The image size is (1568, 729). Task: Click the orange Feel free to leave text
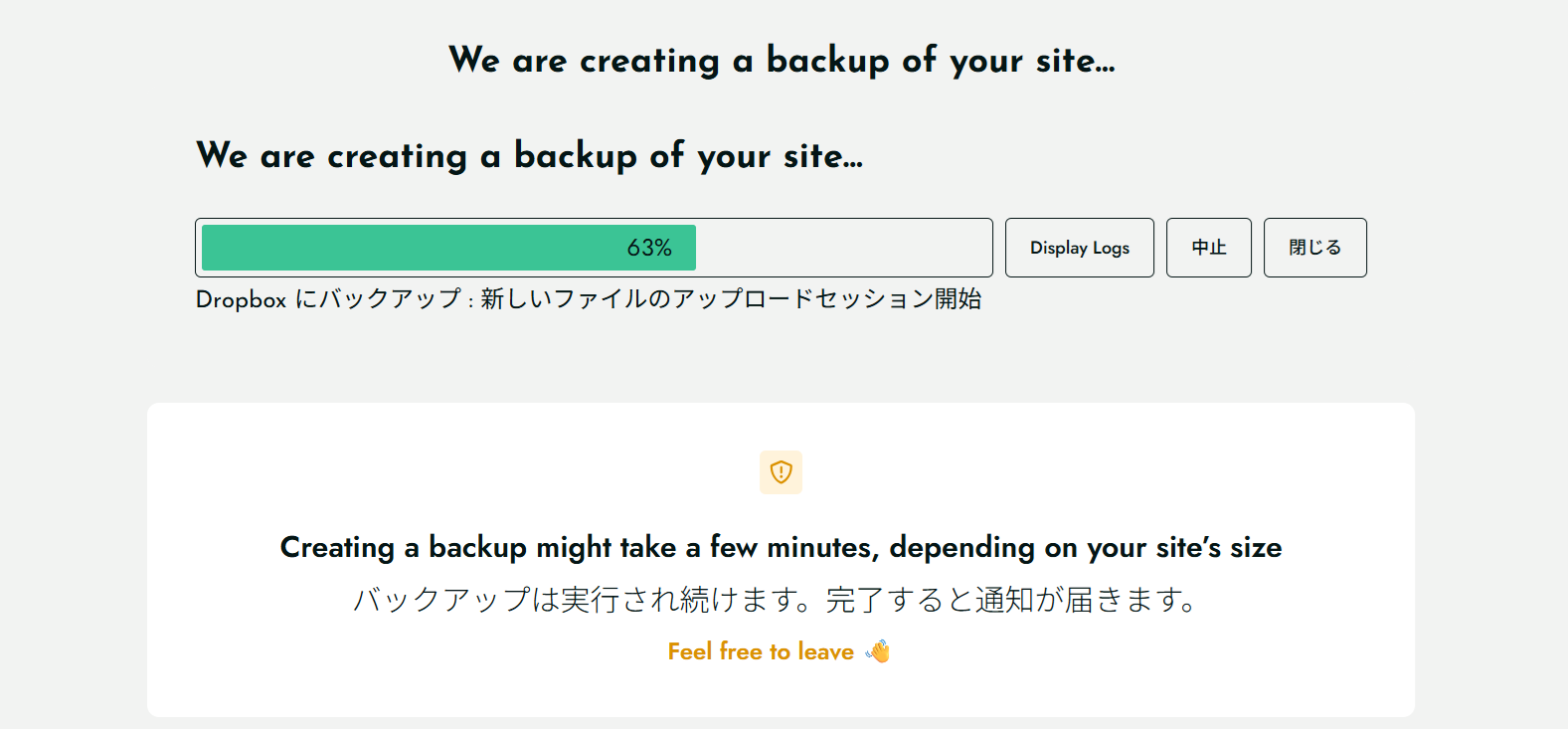tap(760, 650)
